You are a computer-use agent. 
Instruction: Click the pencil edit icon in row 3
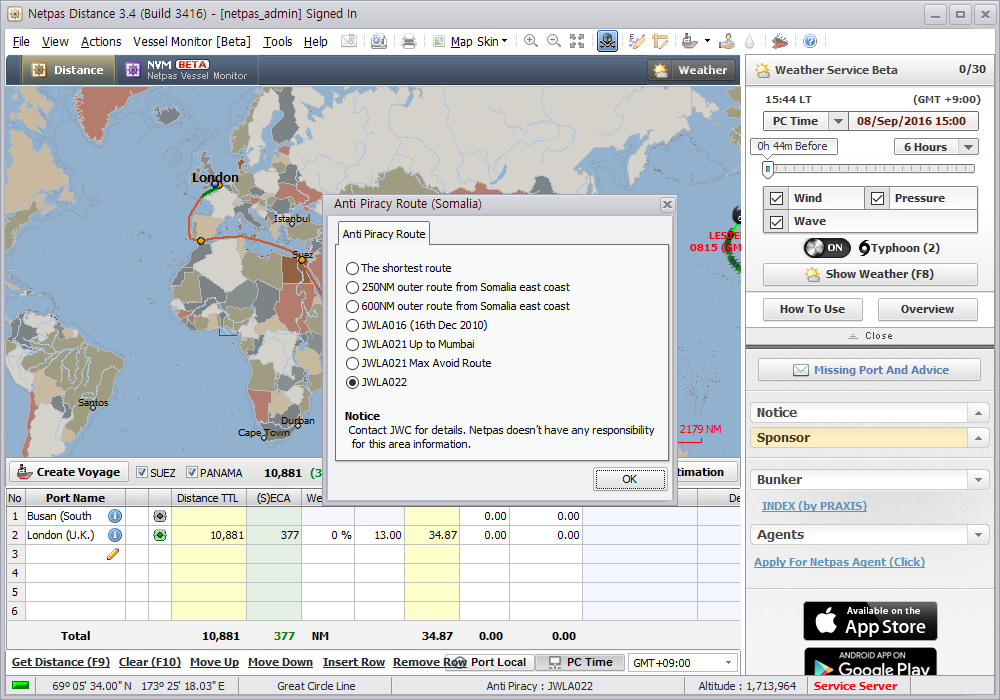point(113,554)
